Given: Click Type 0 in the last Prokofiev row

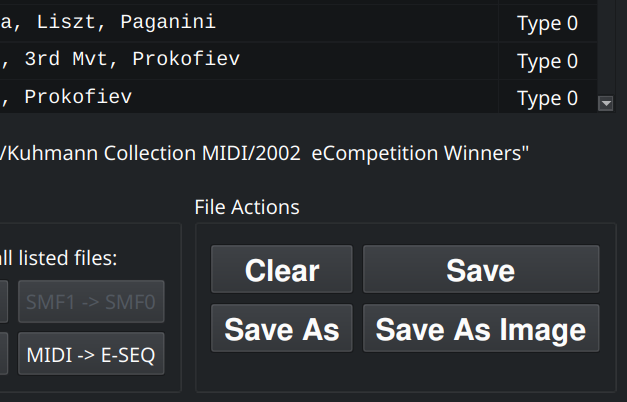Looking at the screenshot, I should pos(547,98).
